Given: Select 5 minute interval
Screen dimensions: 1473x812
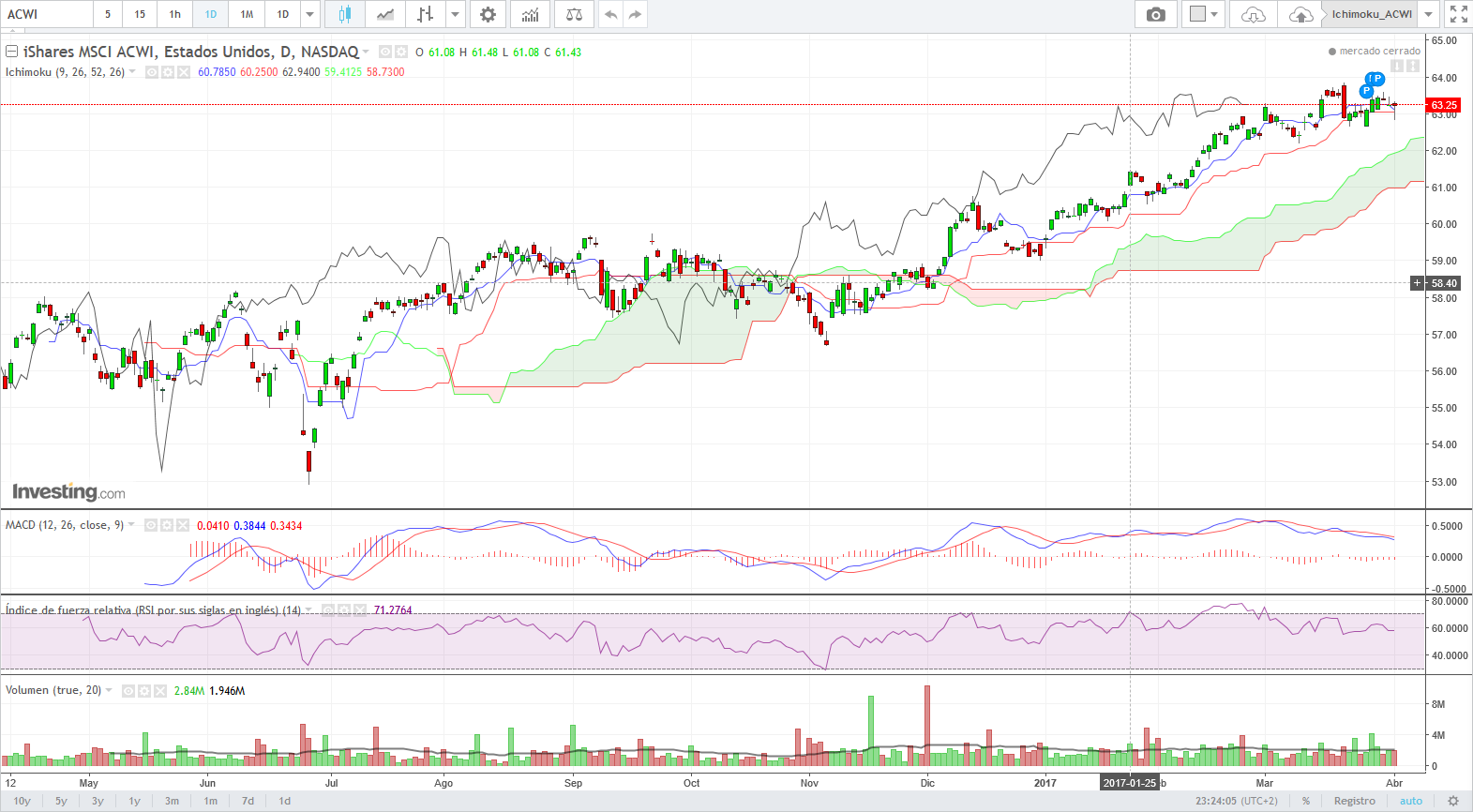Looking at the screenshot, I should click(x=108, y=14).
